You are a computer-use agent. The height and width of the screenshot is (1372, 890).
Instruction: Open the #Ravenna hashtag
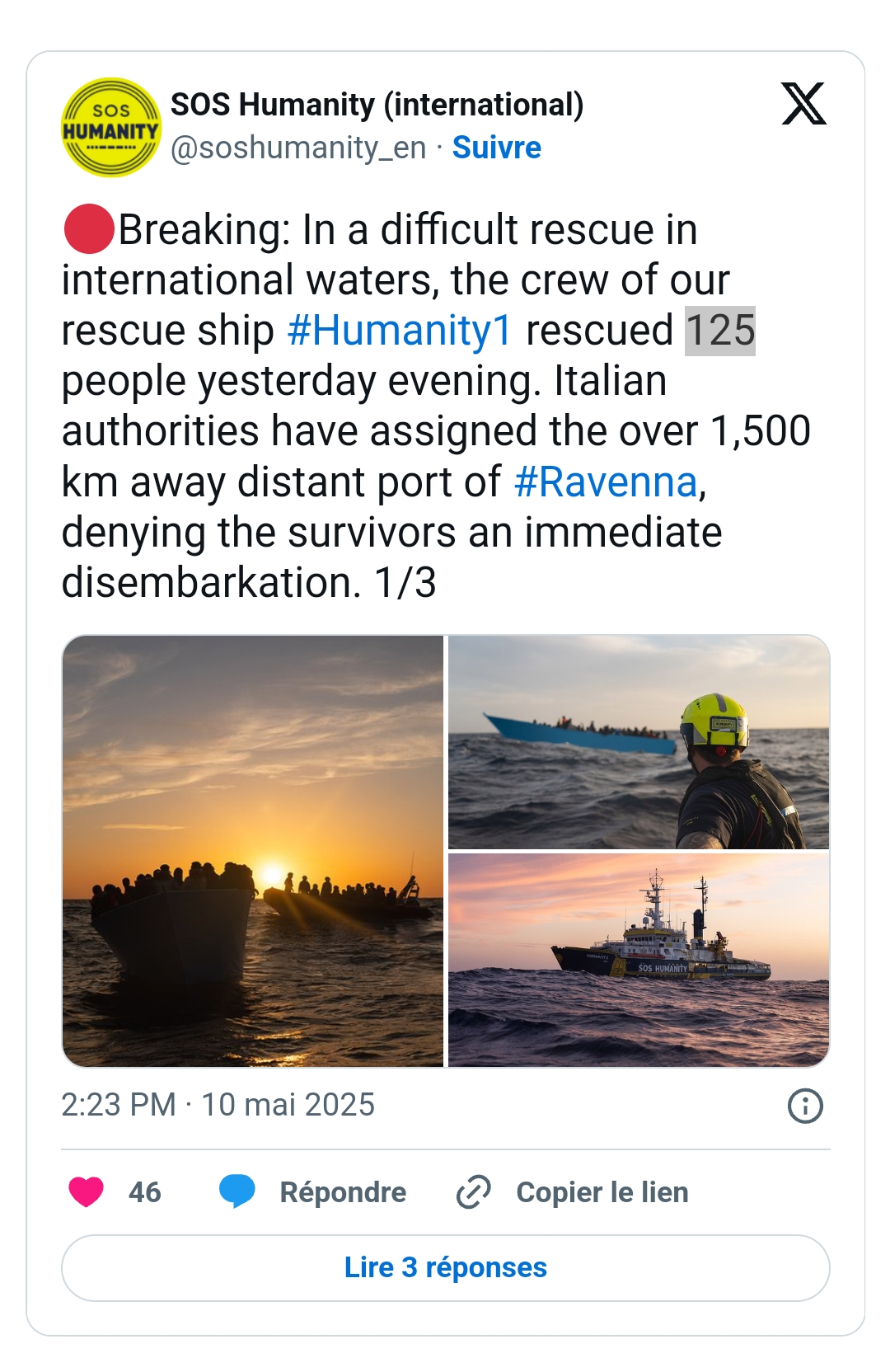point(606,482)
